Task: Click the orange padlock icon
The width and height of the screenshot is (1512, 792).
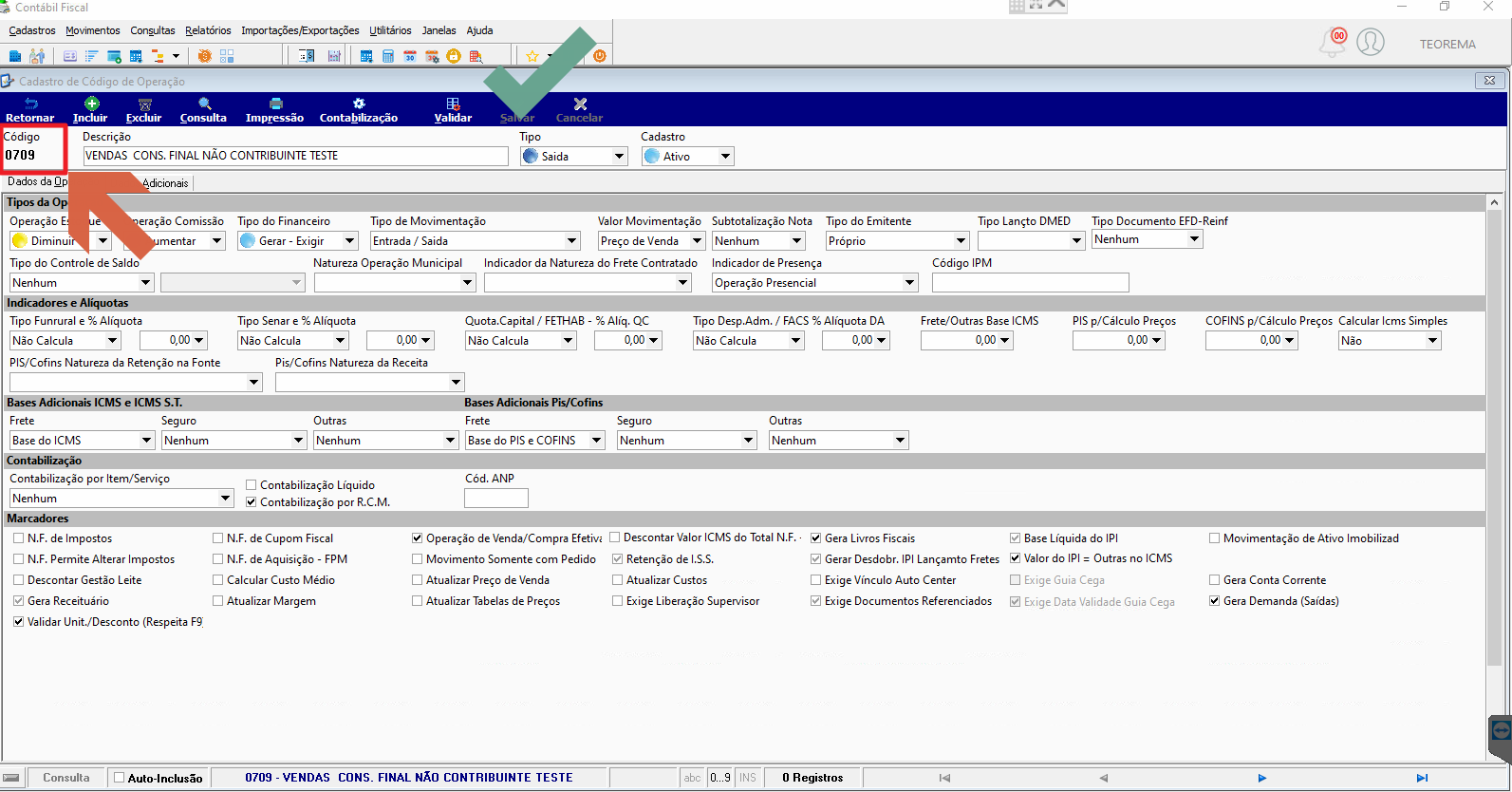Action: point(453,56)
